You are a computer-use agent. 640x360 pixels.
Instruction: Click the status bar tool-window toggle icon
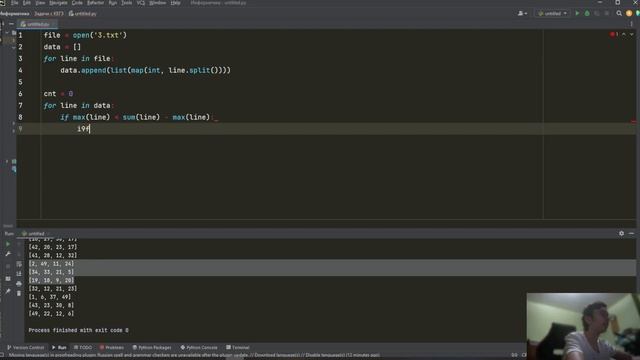(2, 356)
